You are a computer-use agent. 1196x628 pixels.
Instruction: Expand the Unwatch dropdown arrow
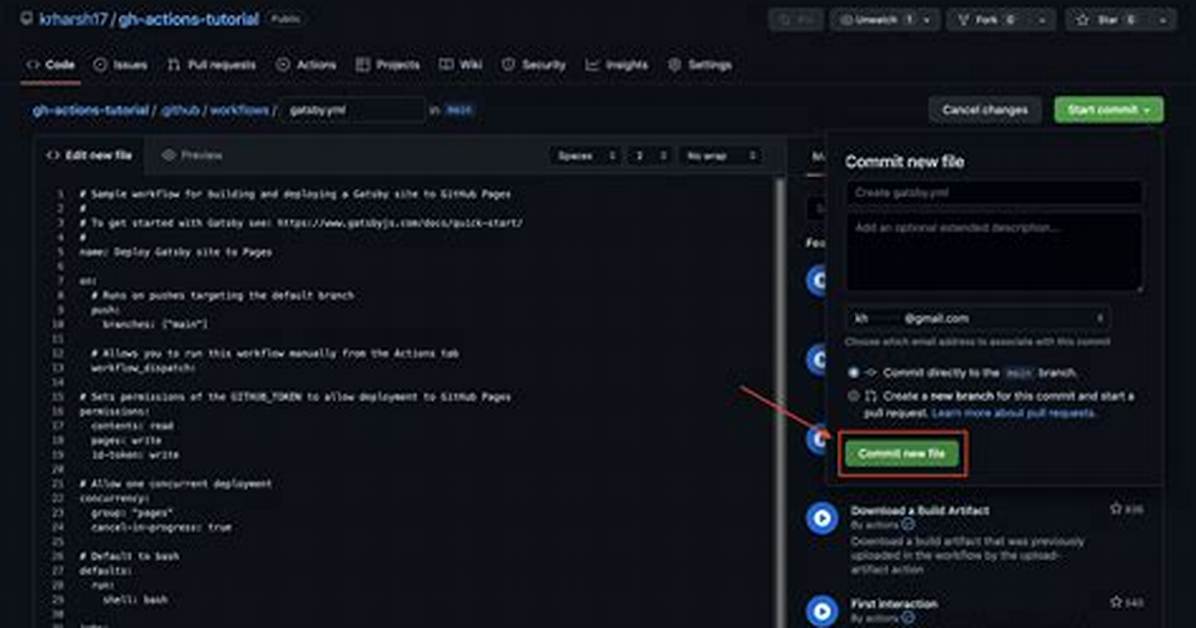point(928,20)
